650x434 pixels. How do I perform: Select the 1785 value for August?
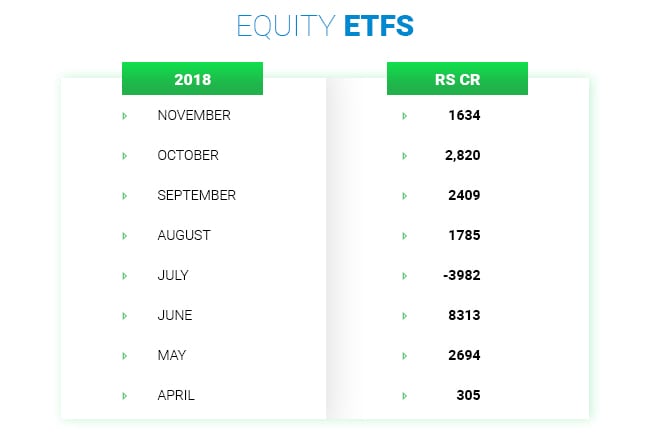tap(465, 235)
